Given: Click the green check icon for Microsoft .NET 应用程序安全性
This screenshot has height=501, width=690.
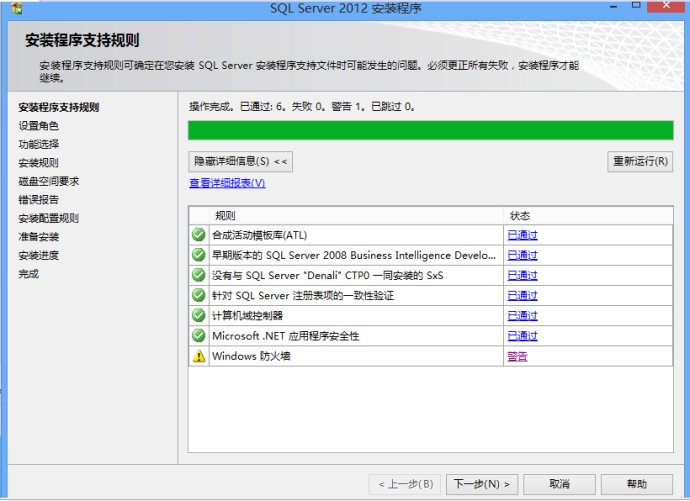Looking at the screenshot, I should coord(198,336).
